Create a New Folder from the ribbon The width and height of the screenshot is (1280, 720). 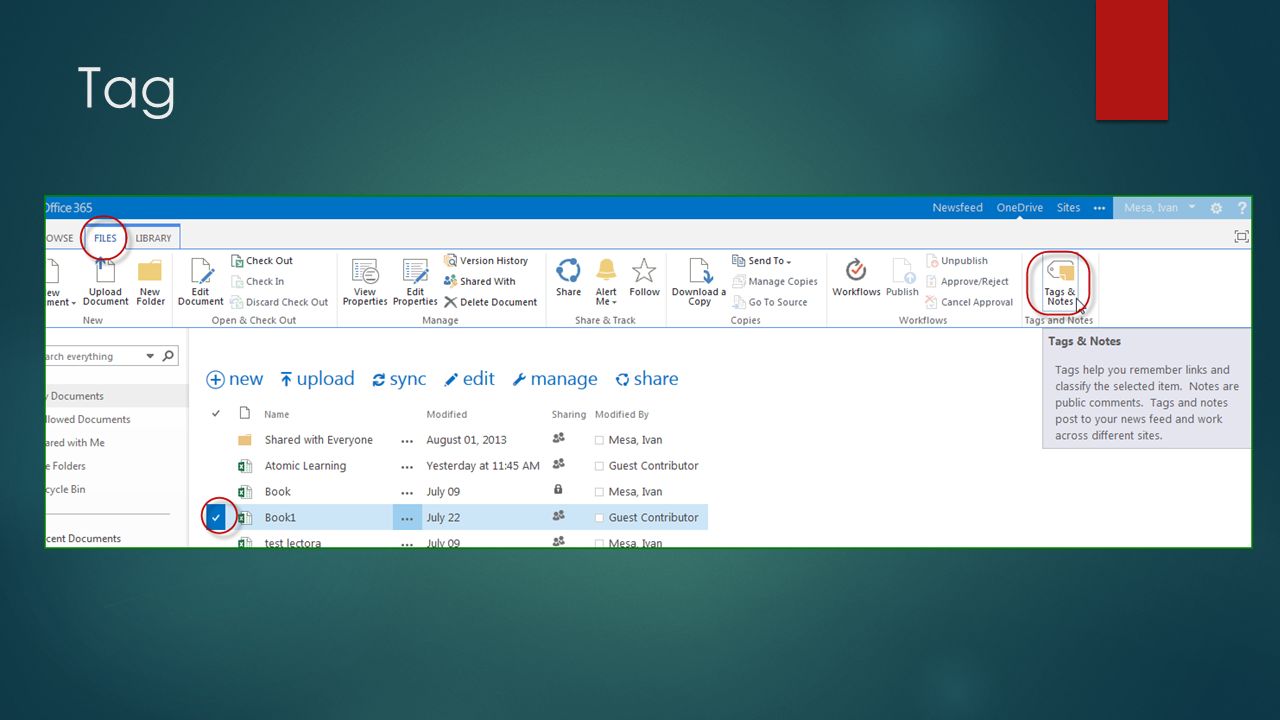click(150, 283)
